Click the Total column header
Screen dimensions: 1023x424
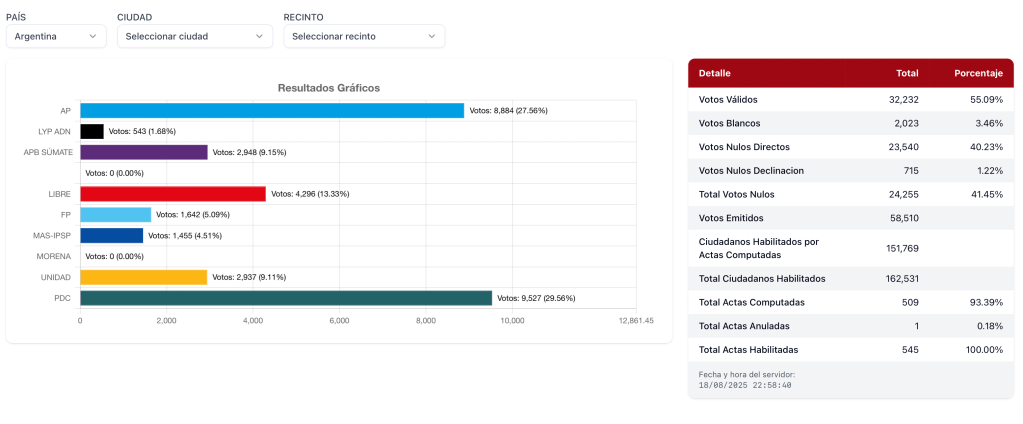pos(906,73)
